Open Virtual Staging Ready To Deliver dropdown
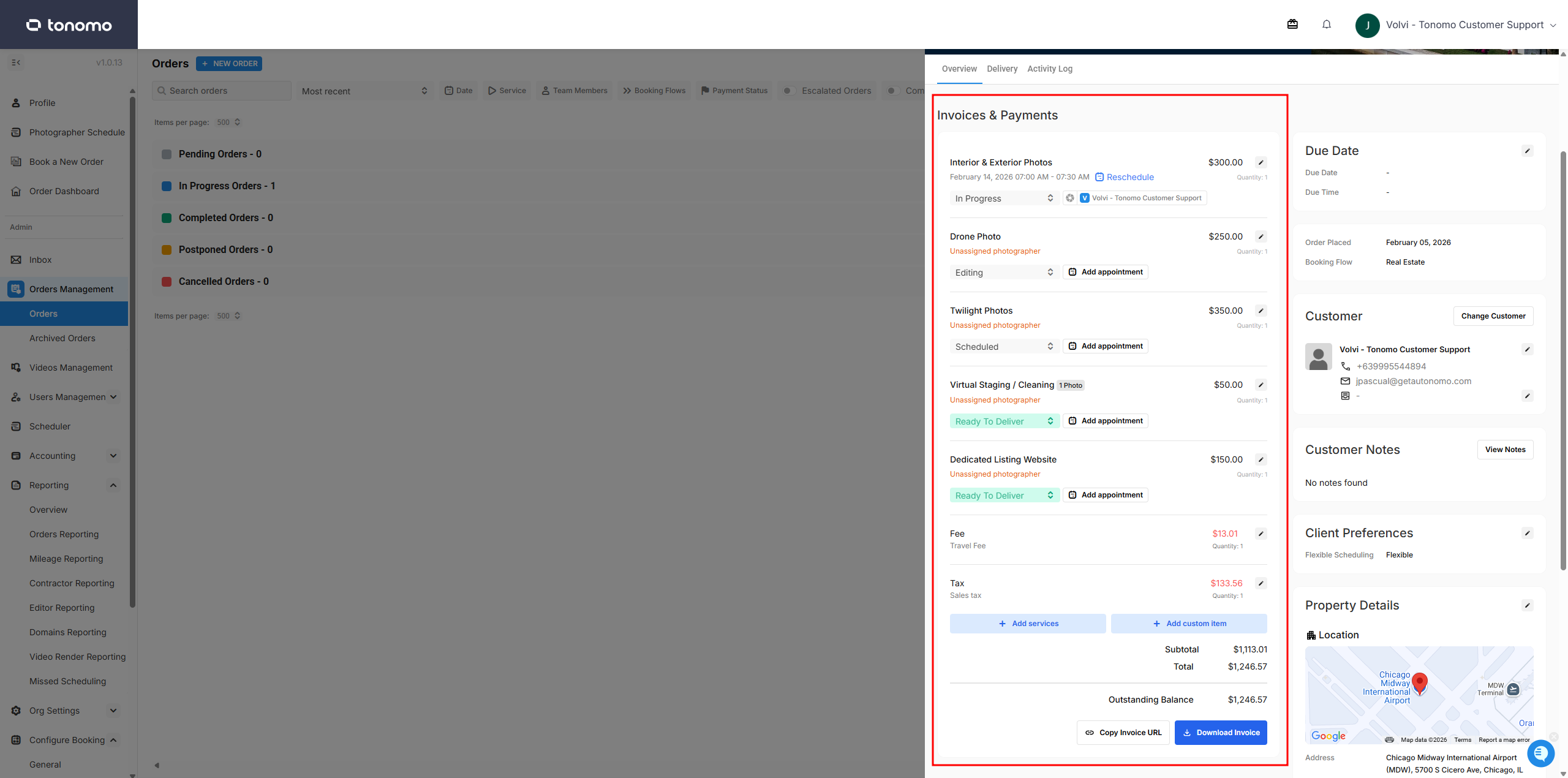Viewport: 1568px width, 778px height. tap(1004, 421)
